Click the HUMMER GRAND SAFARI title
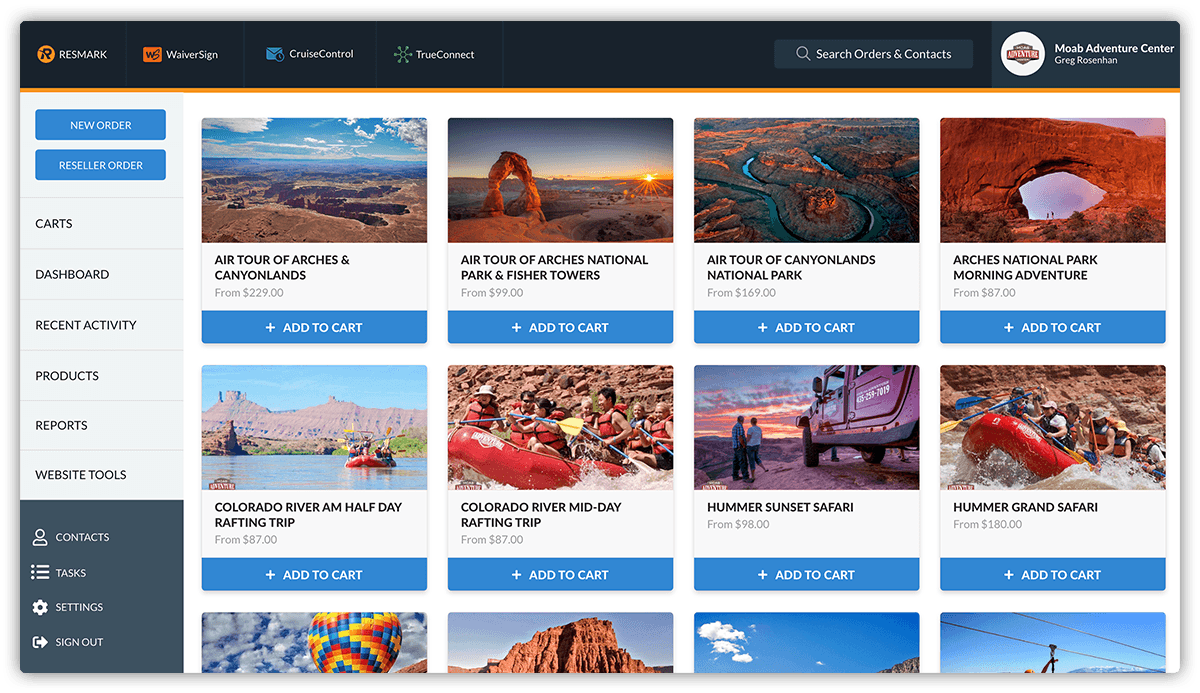The width and height of the screenshot is (1200, 693). (1025, 507)
